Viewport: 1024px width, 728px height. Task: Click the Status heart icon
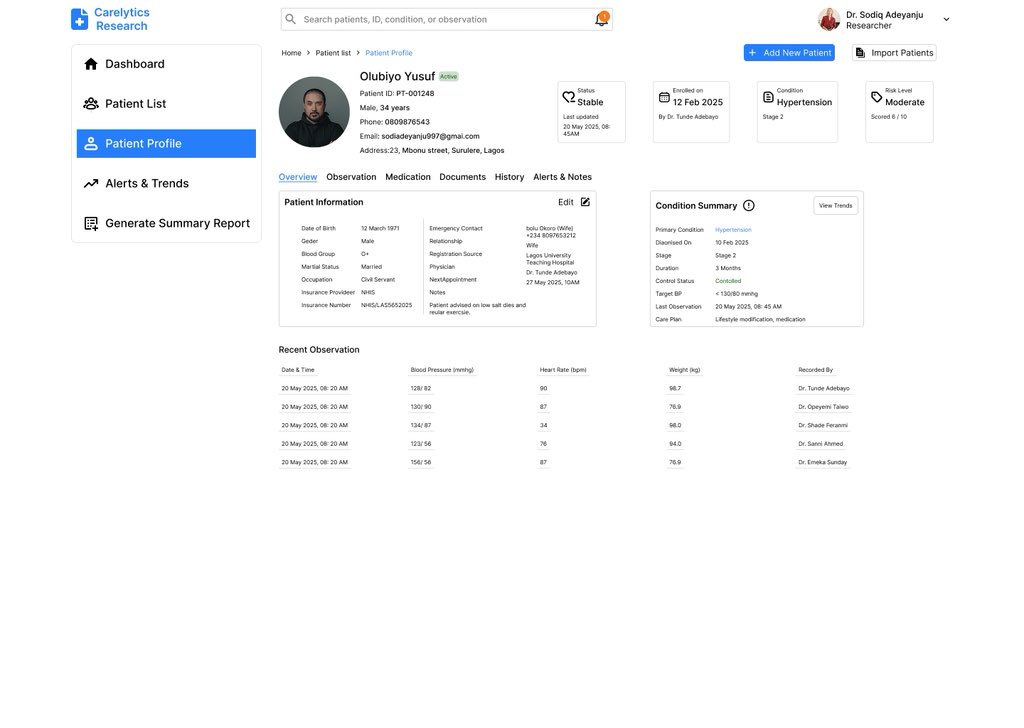tap(569, 97)
